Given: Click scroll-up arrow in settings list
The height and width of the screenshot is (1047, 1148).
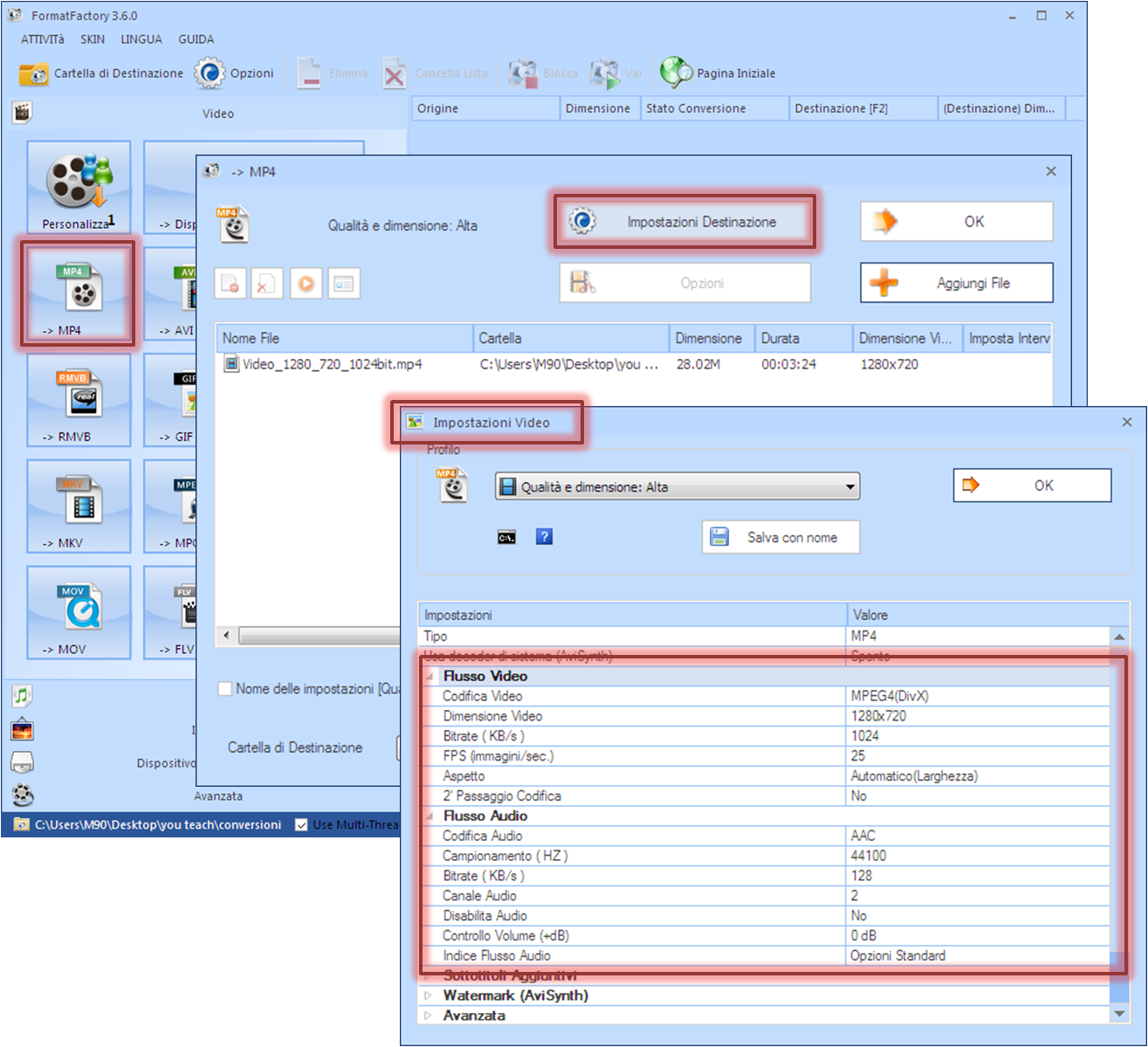Looking at the screenshot, I should coord(1119,637).
